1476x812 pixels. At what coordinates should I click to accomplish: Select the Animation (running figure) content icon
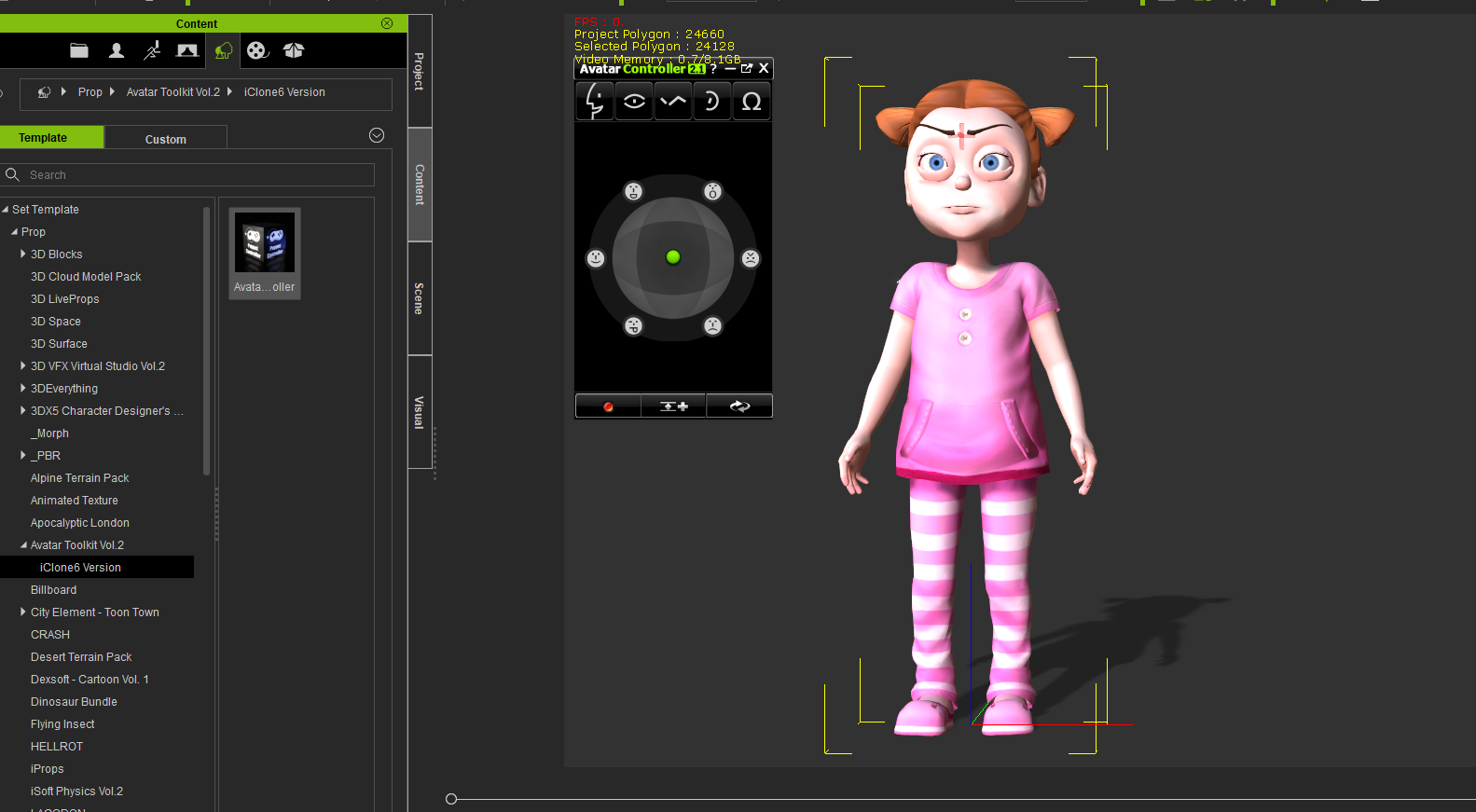pyautogui.click(x=152, y=51)
